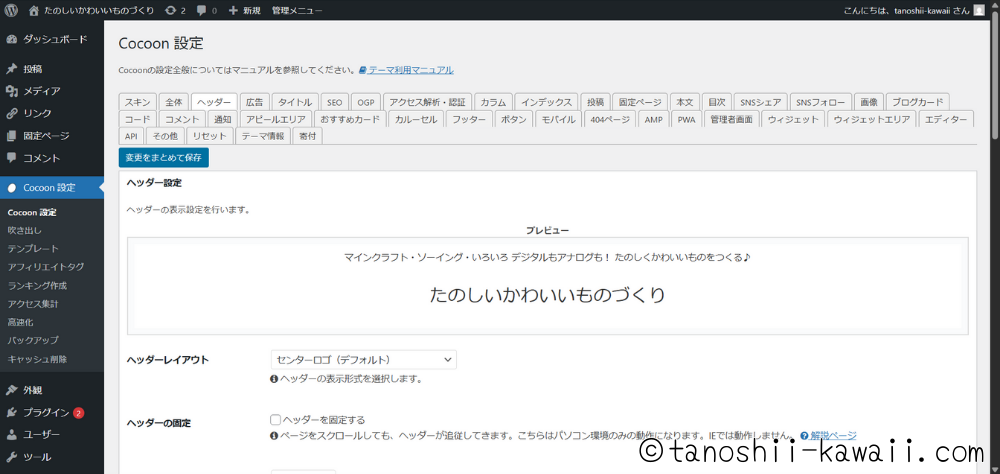
Task: Open the AMP tab
Action: click(654, 119)
